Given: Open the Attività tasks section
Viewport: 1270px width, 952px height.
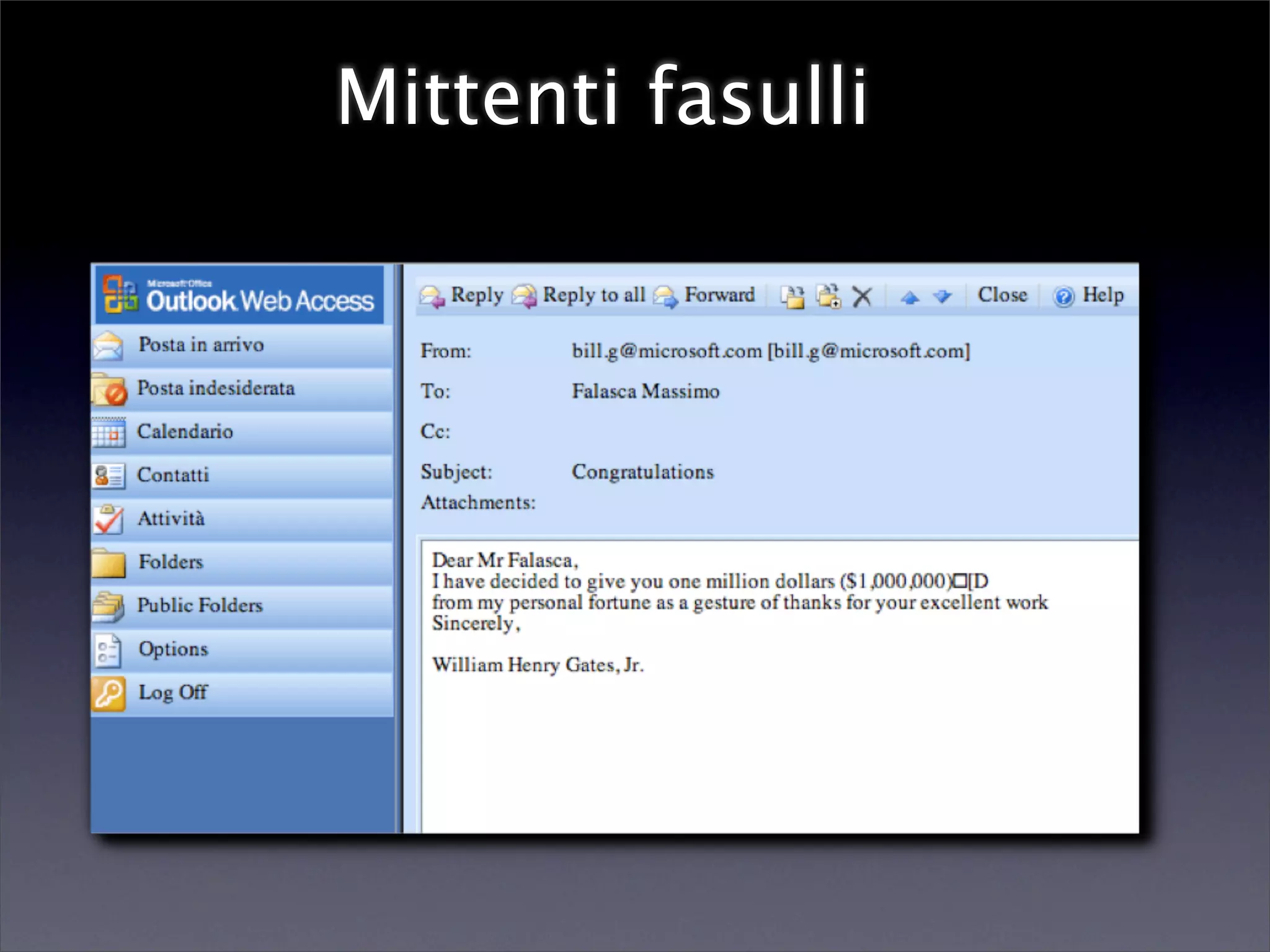Looking at the screenshot, I should coord(171,519).
